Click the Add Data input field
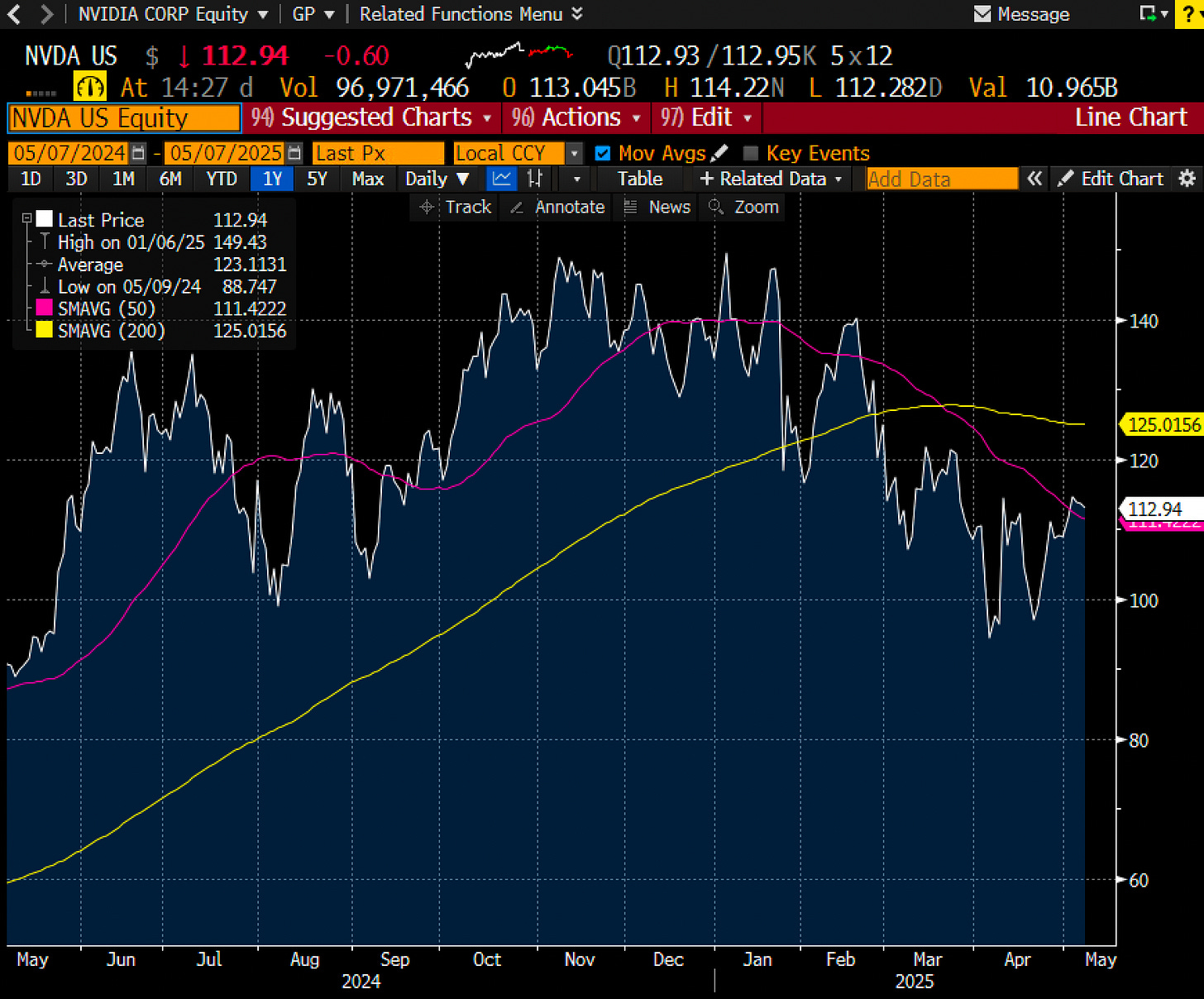Image resolution: width=1204 pixels, height=999 pixels. pyautogui.click(x=942, y=179)
